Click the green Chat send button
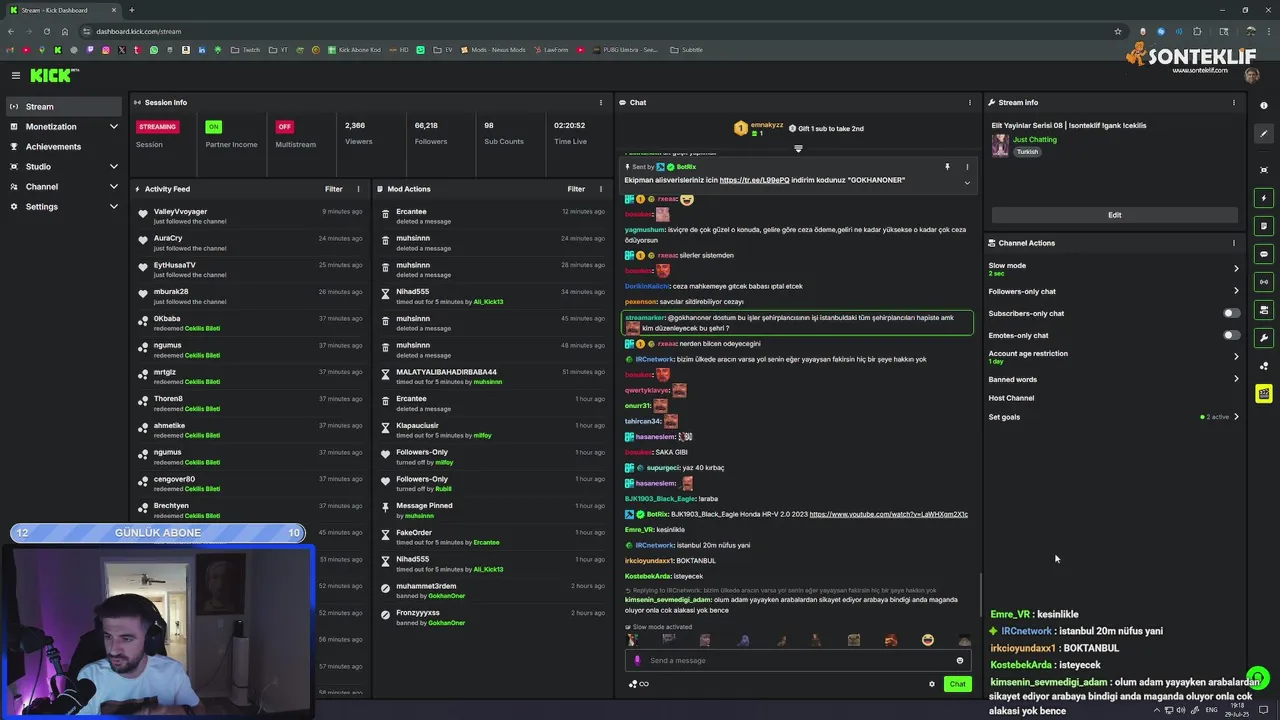 click(x=957, y=684)
